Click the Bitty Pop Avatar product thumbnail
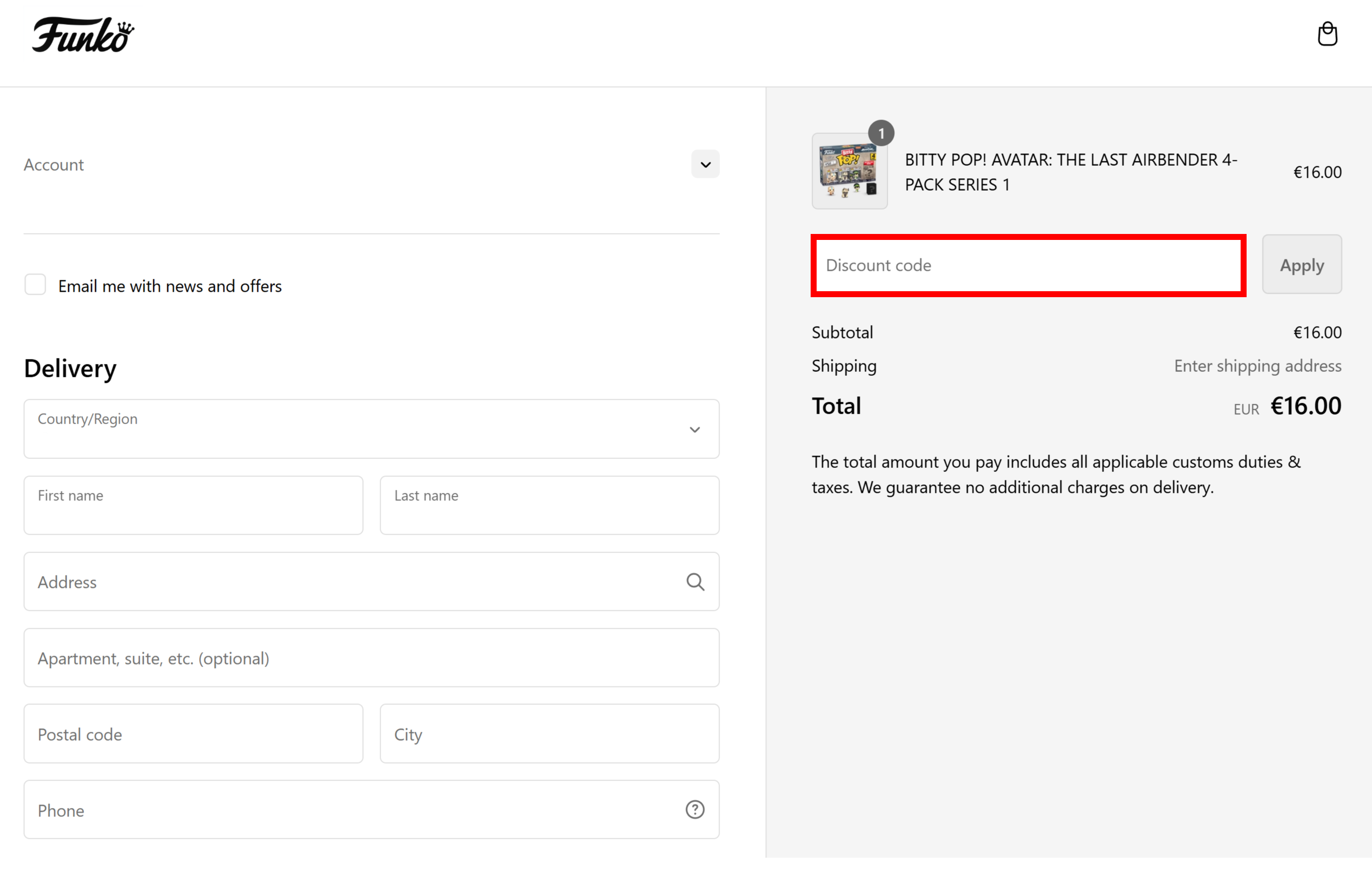The image size is (1372, 896). click(849, 171)
